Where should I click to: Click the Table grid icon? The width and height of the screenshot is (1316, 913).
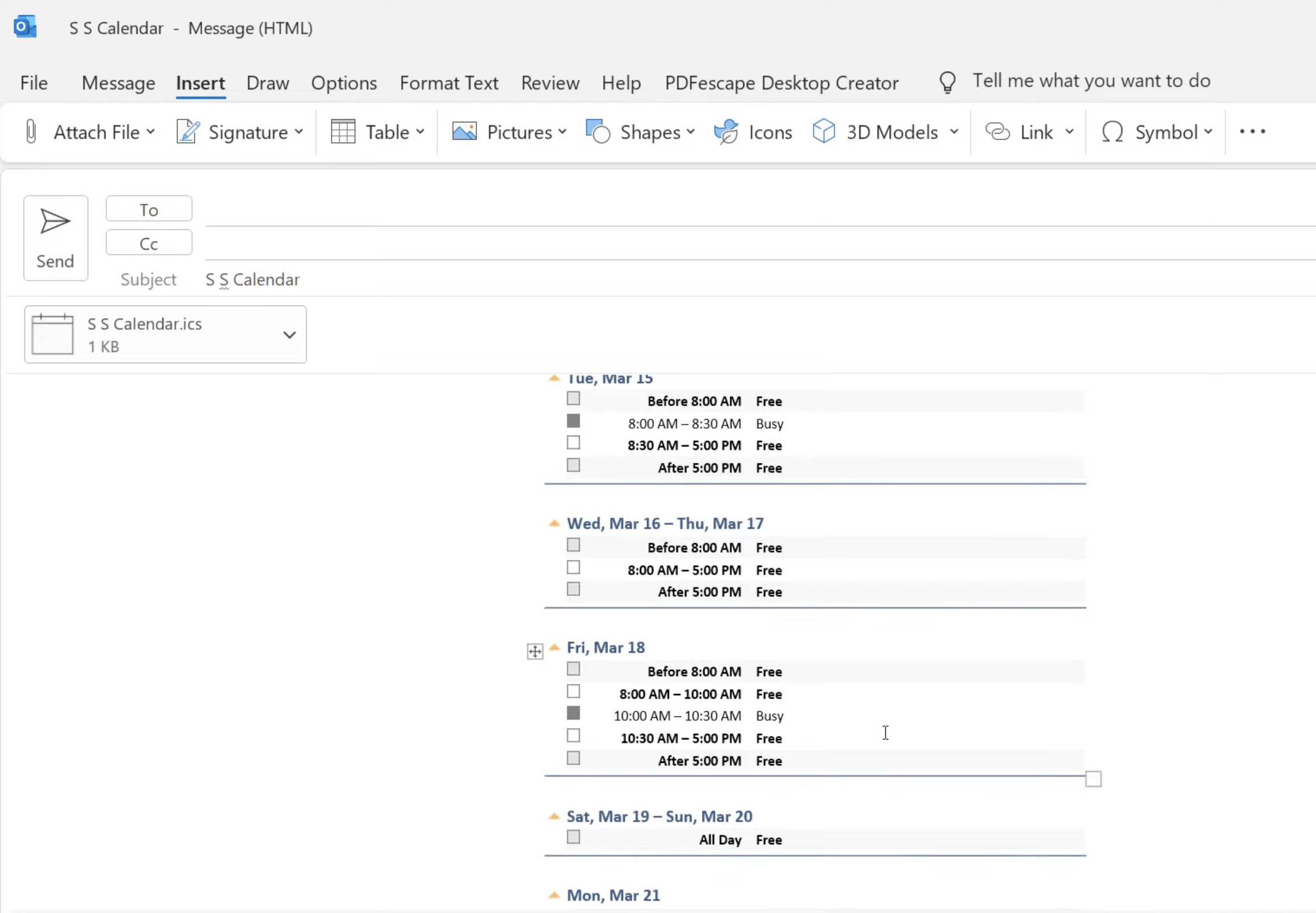pos(343,132)
